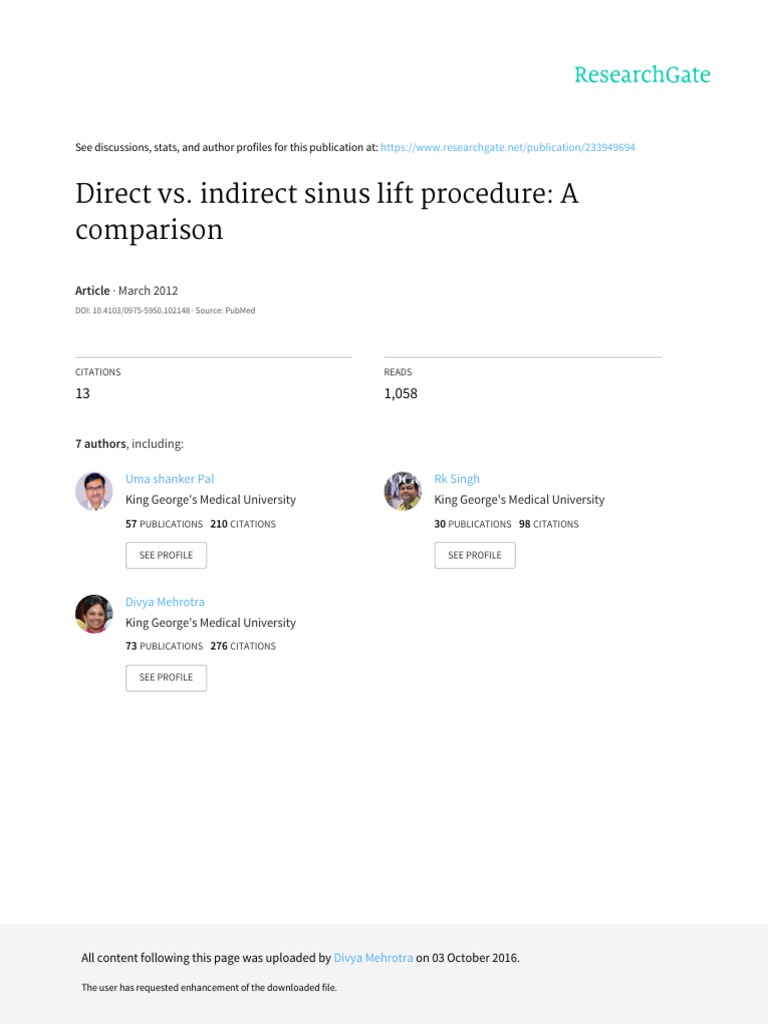Click '57 publications' under Uma shanker Pal
The width and height of the screenshot is (768, 1024).
click(164, 524)
